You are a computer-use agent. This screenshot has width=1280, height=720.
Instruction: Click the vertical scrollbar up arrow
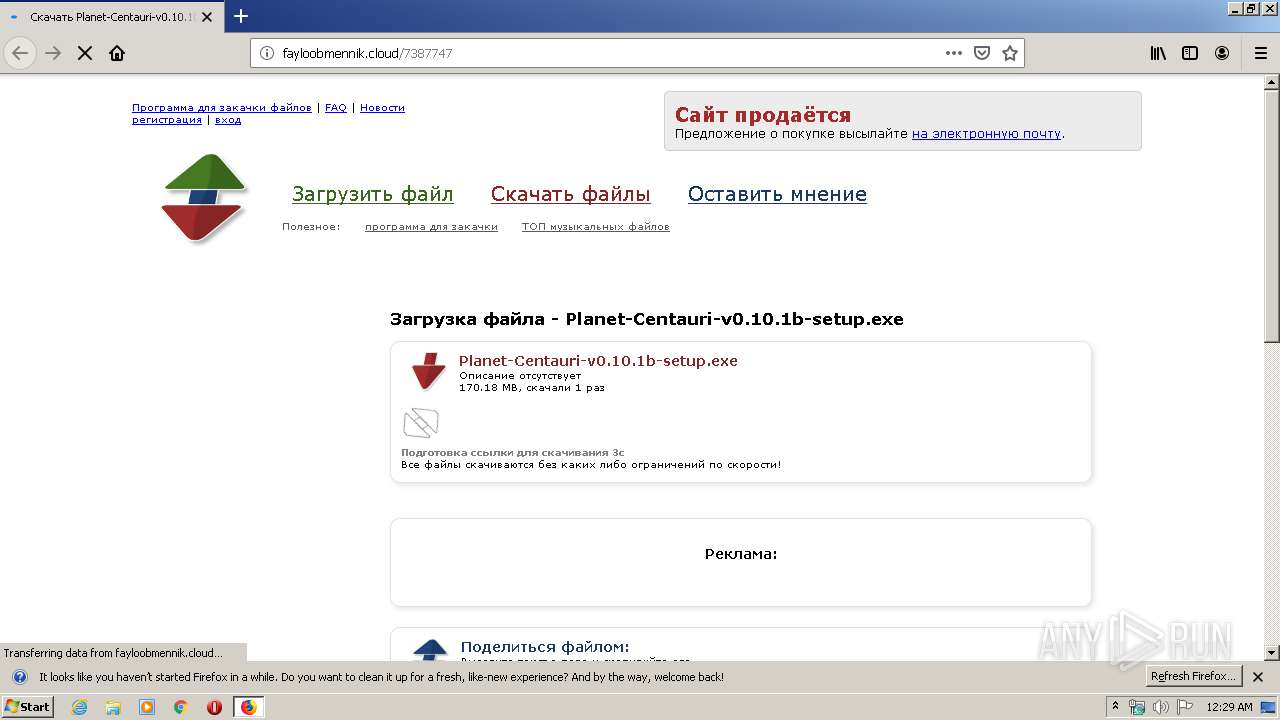(x=1271, y=82)
